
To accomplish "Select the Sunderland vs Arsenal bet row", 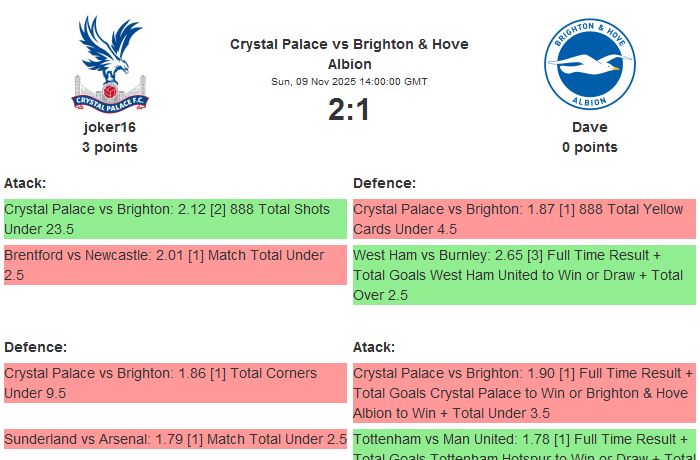I will pyautogui.click(x=175, y=438).
